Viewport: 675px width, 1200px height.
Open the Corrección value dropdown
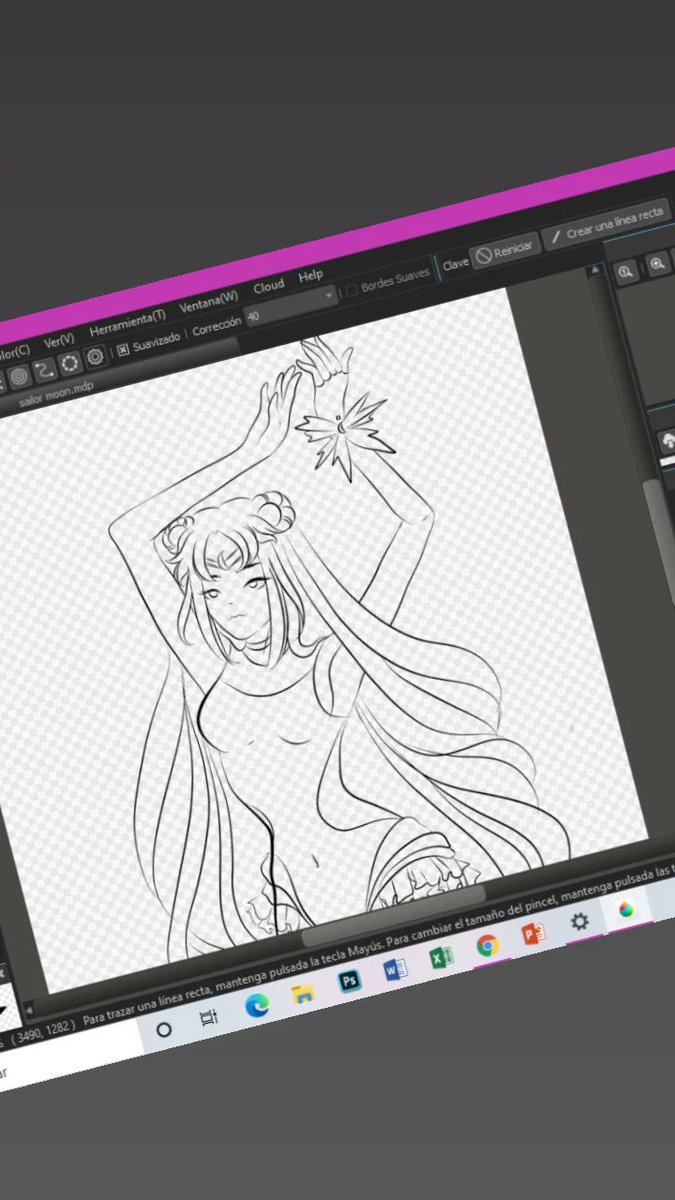pyautogui.click(x=292, y=305)
